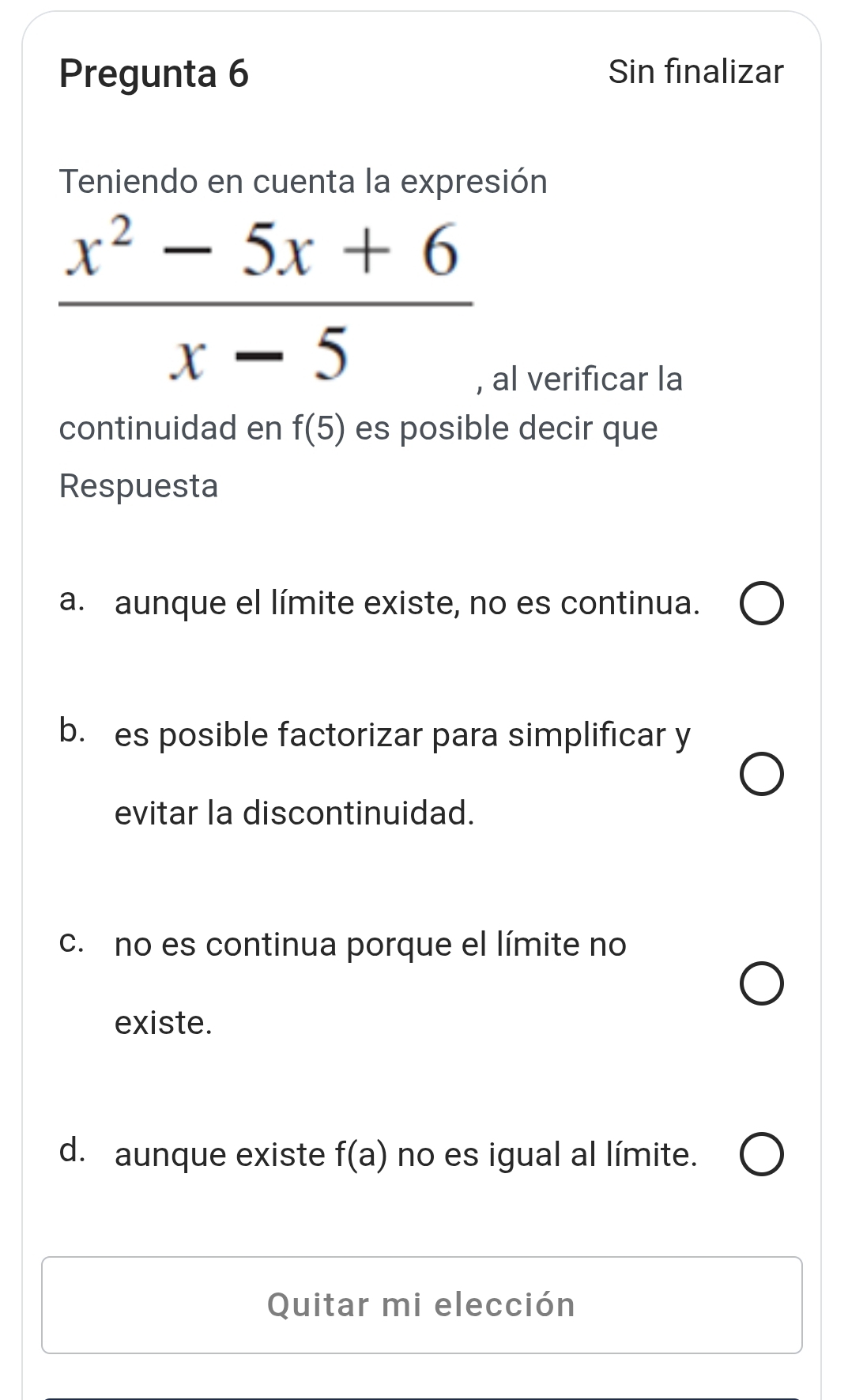Click answer text 'aunque existe f(a) no es igual'
The image size is (848, 1400).
point(405,1155)
